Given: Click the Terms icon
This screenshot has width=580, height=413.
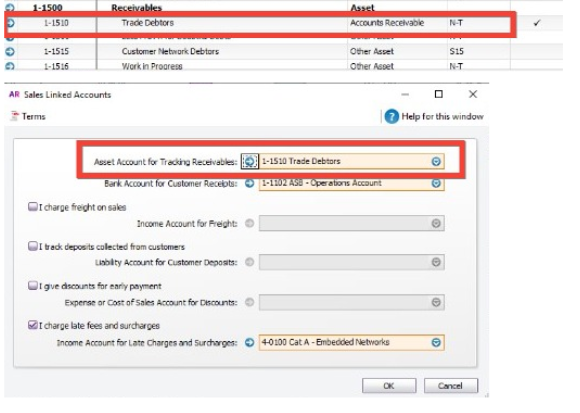Looking at the screenshot, I should point(14,116).
